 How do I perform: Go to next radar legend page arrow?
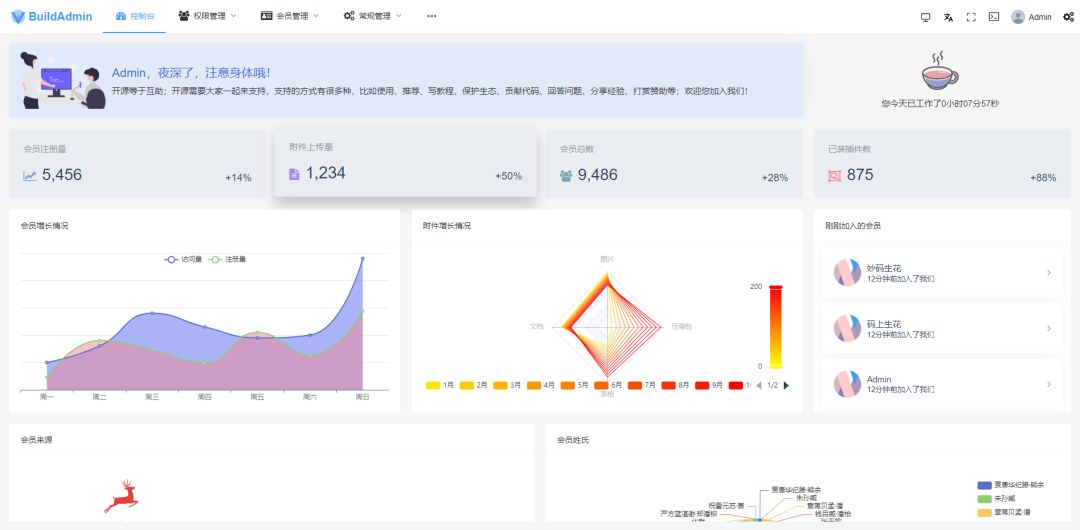point(786,385)
